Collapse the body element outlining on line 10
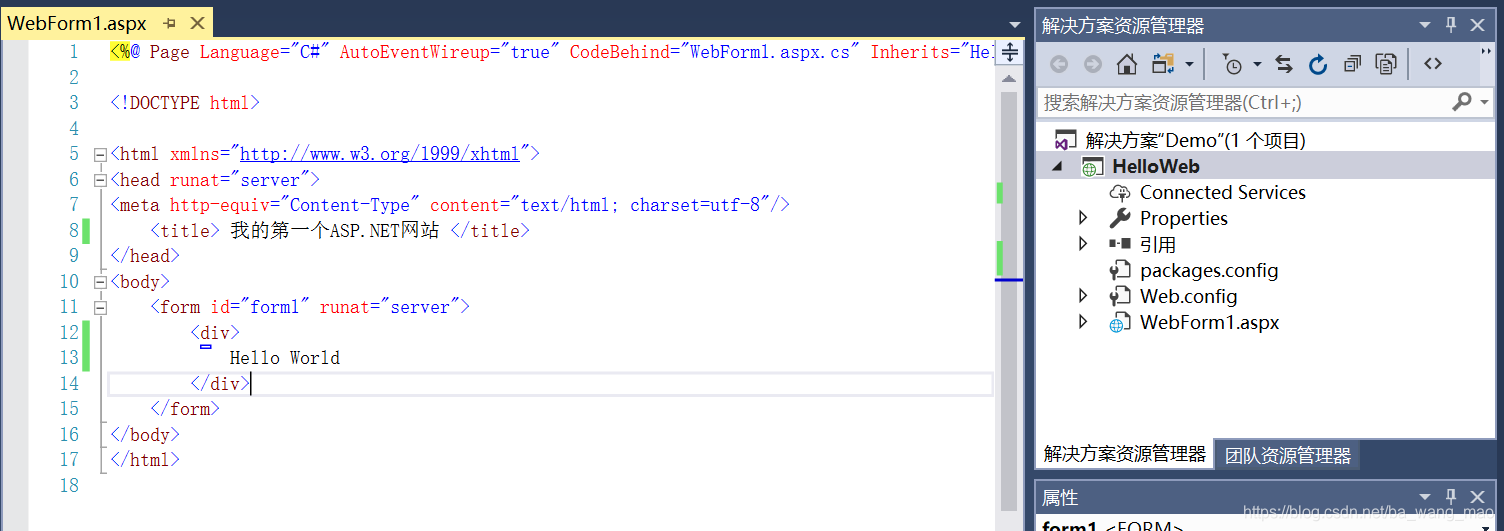Screen dimensions: 1504x531 [x=100, y=282]
